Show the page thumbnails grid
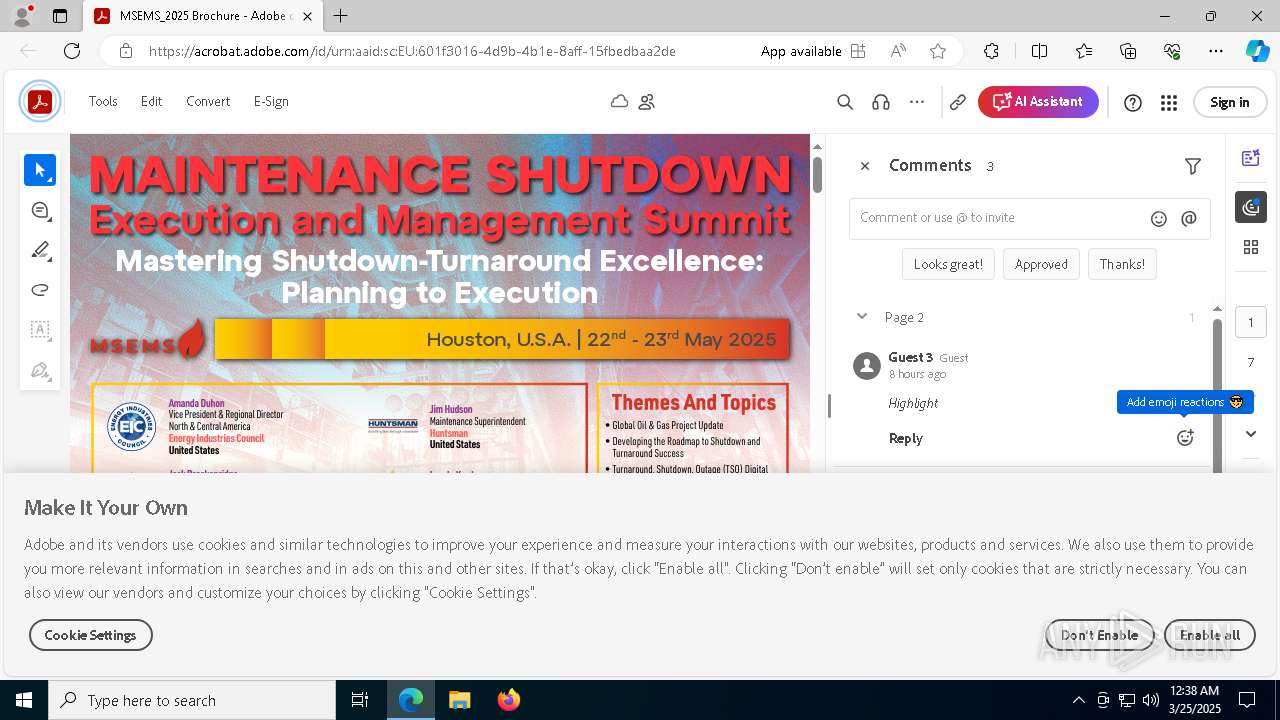The image size is (1280, 720). pyautogui.click(x=1251, y=247)
